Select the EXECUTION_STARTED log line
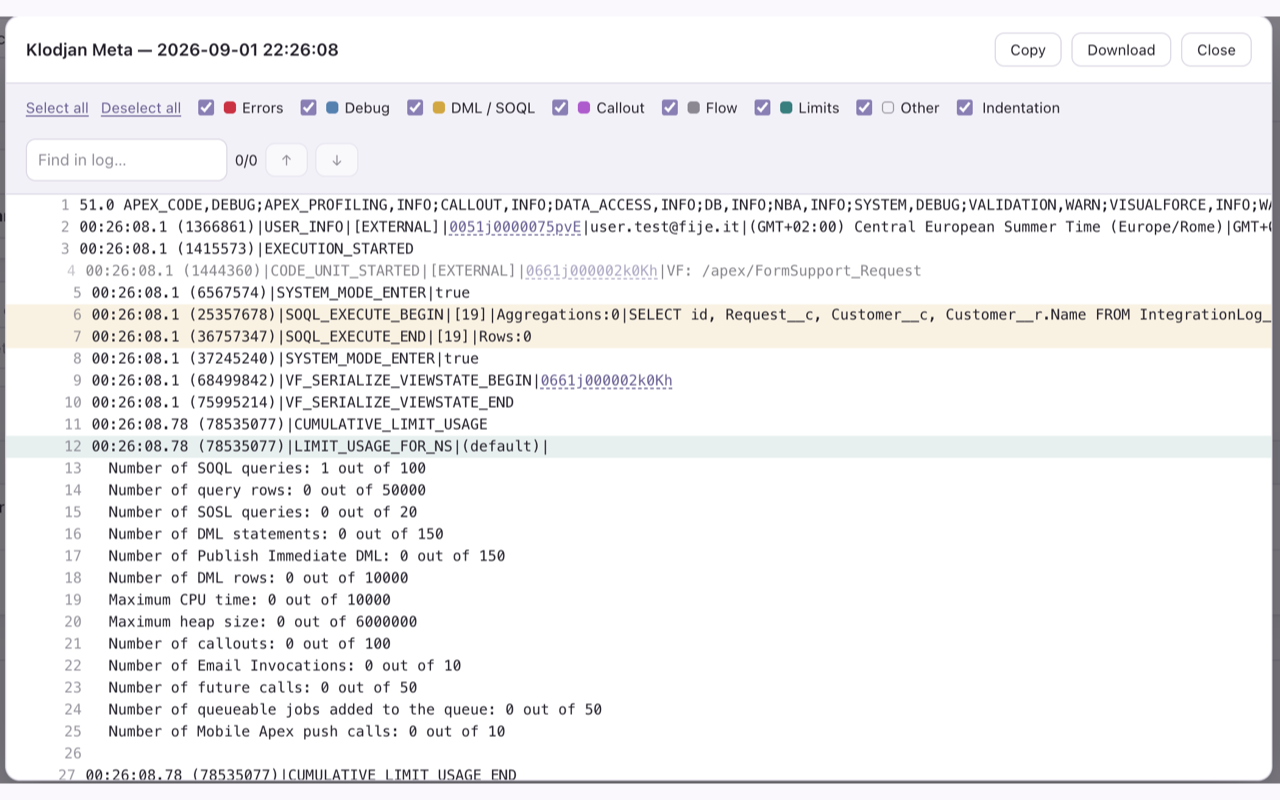The image size is (1280, 800). (640, 249)
